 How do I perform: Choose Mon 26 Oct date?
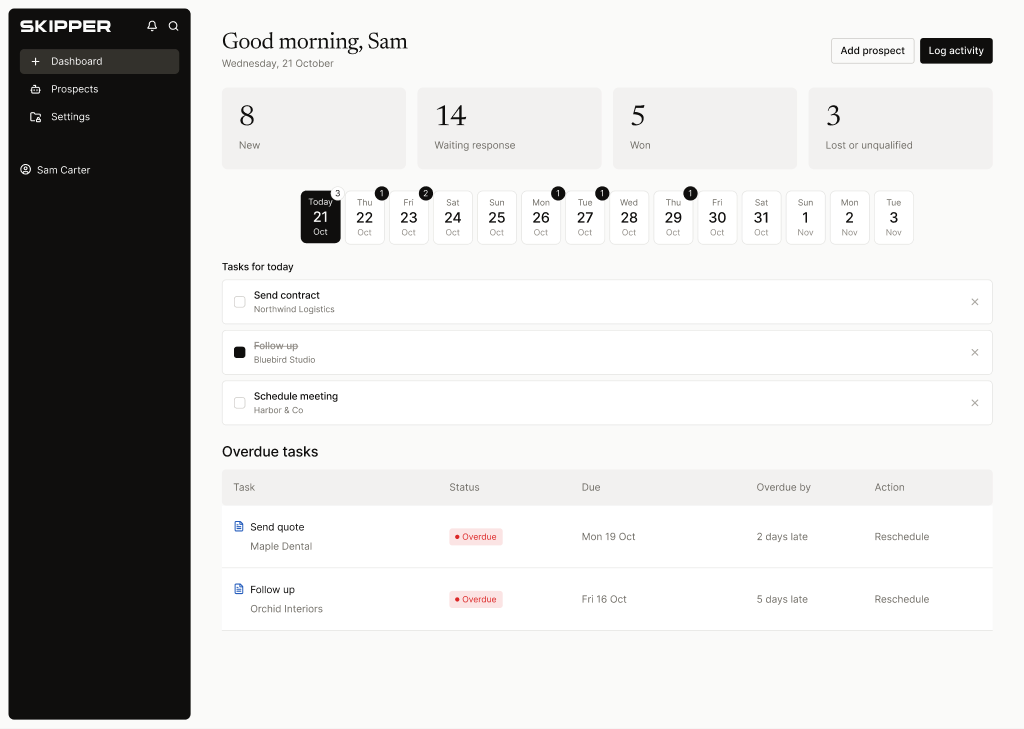pos(541,218)
